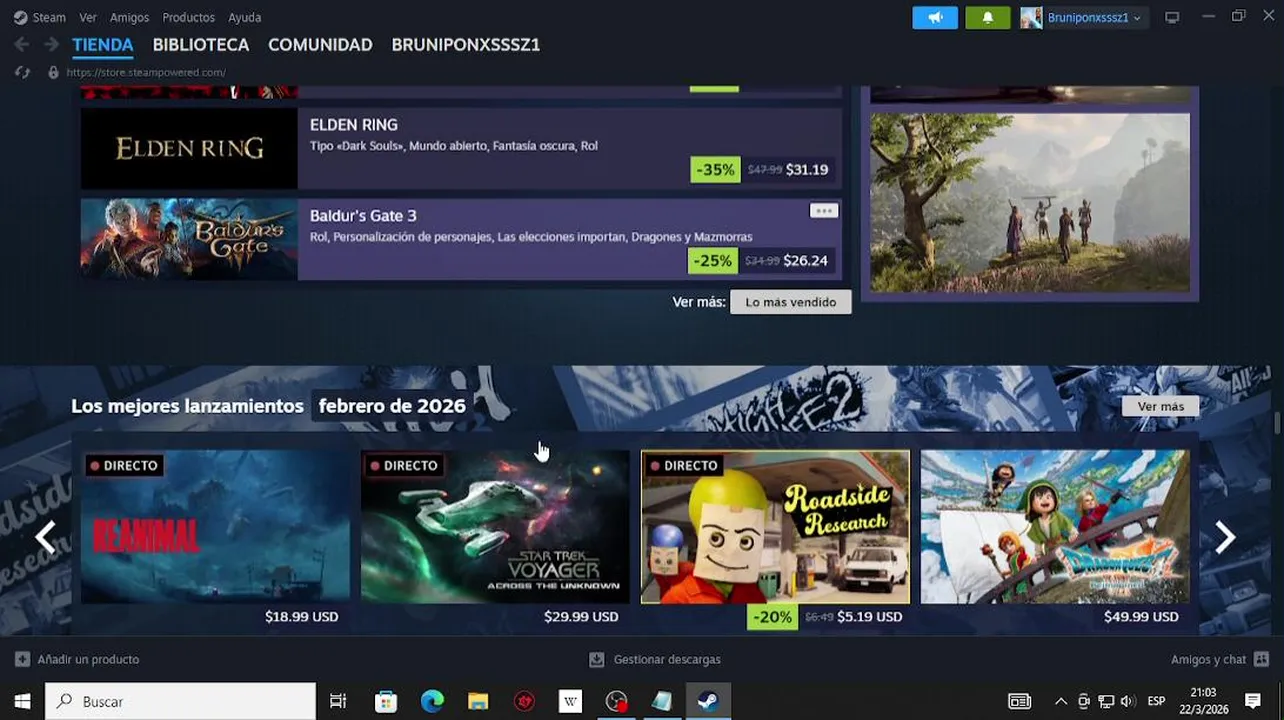The width and height of the screenshot is (1284, 720).
Task: Open Task View in the taskbar
Action: pyautogui.click(x=338, y=701)
